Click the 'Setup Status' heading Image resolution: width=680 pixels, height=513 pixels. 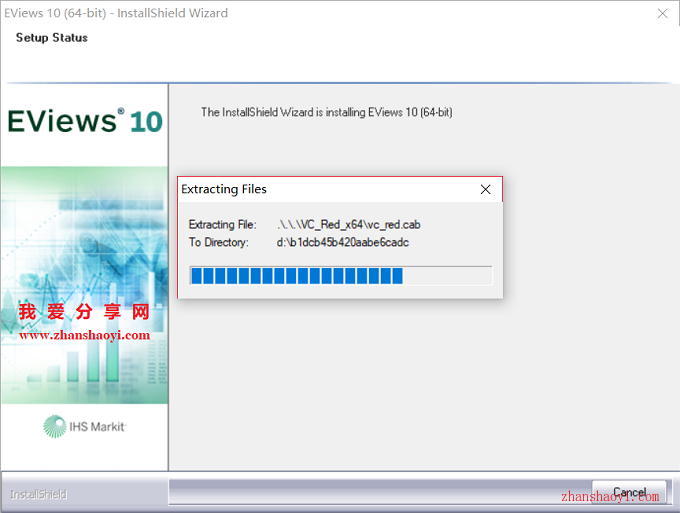52,38
